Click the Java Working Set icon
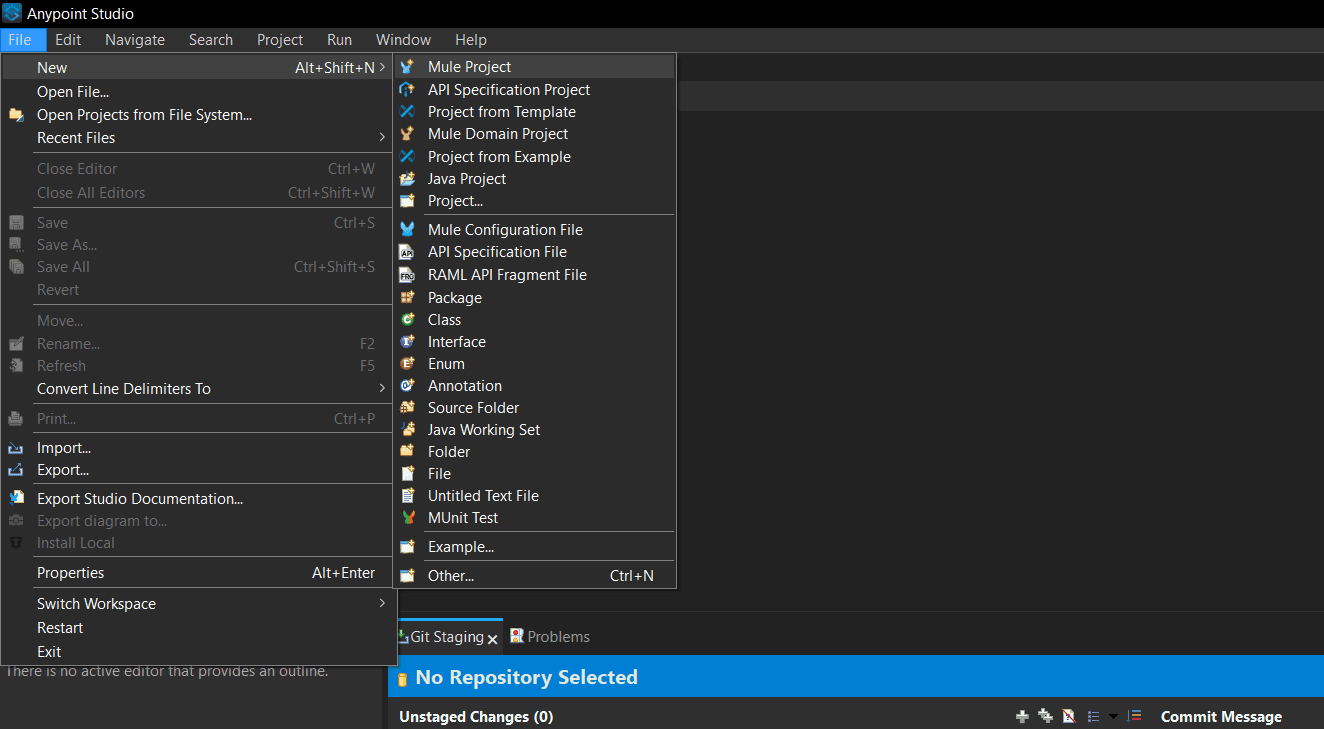Image resolution: width=1324 pixels, height=729 pixels. pyautogui.click(x=407, y=430)
